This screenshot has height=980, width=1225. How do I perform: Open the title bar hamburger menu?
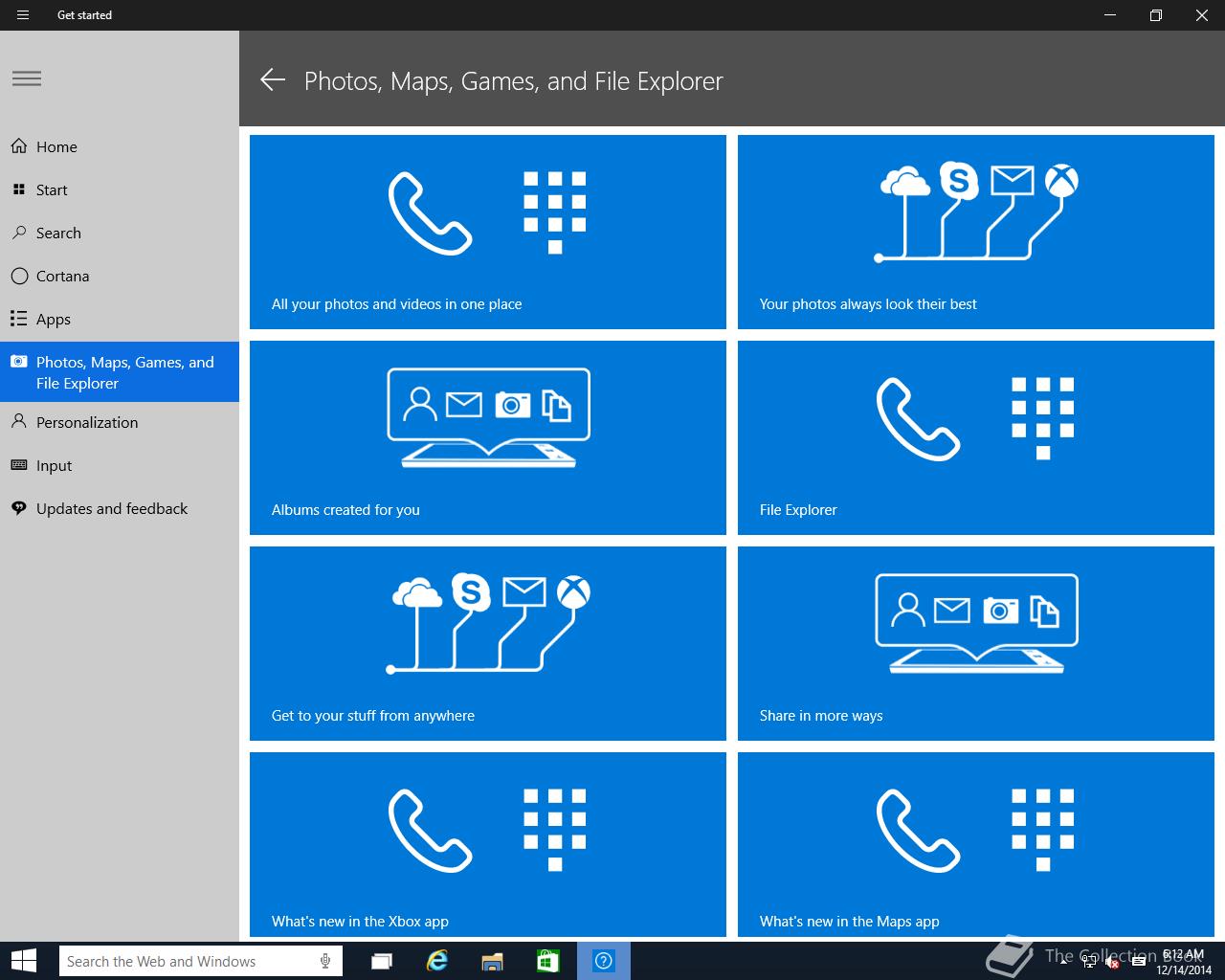(23, 15)
